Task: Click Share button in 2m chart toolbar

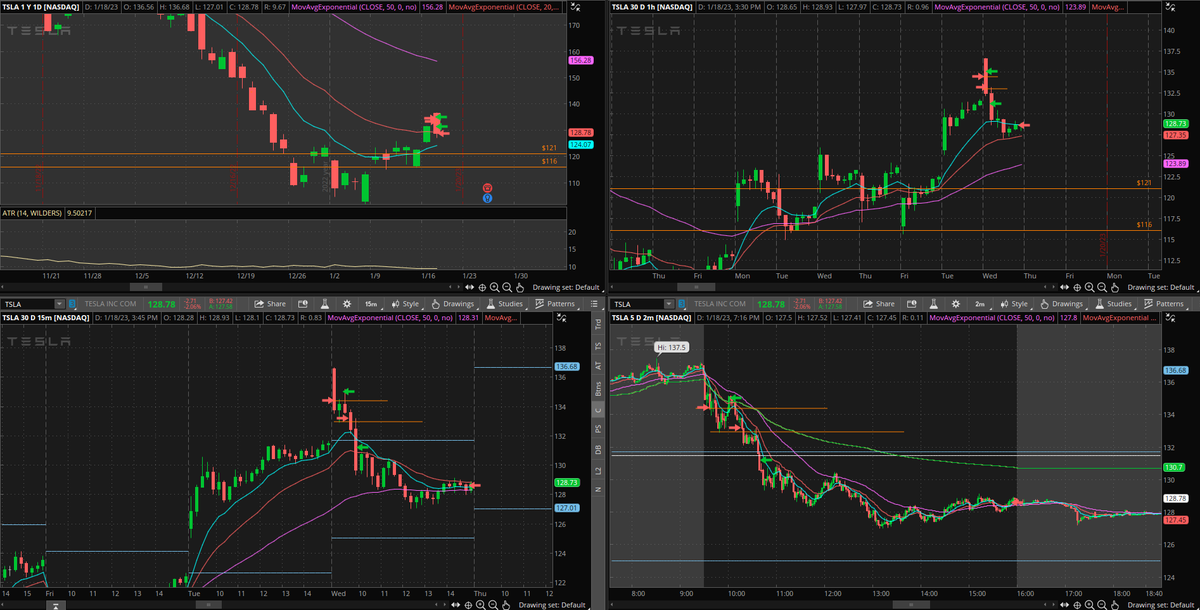Action: [x=879, y=303]
